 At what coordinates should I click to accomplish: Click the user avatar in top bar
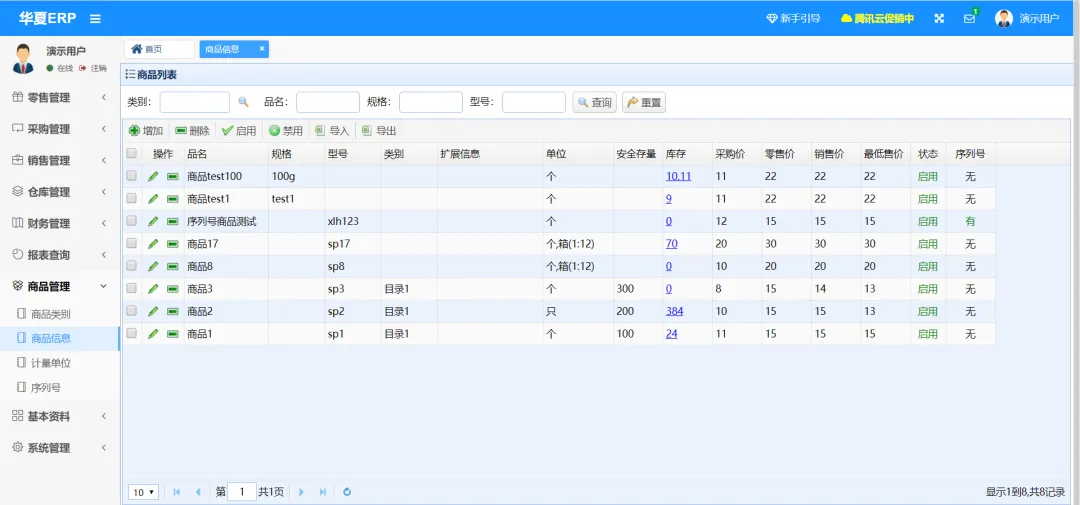1004,19
